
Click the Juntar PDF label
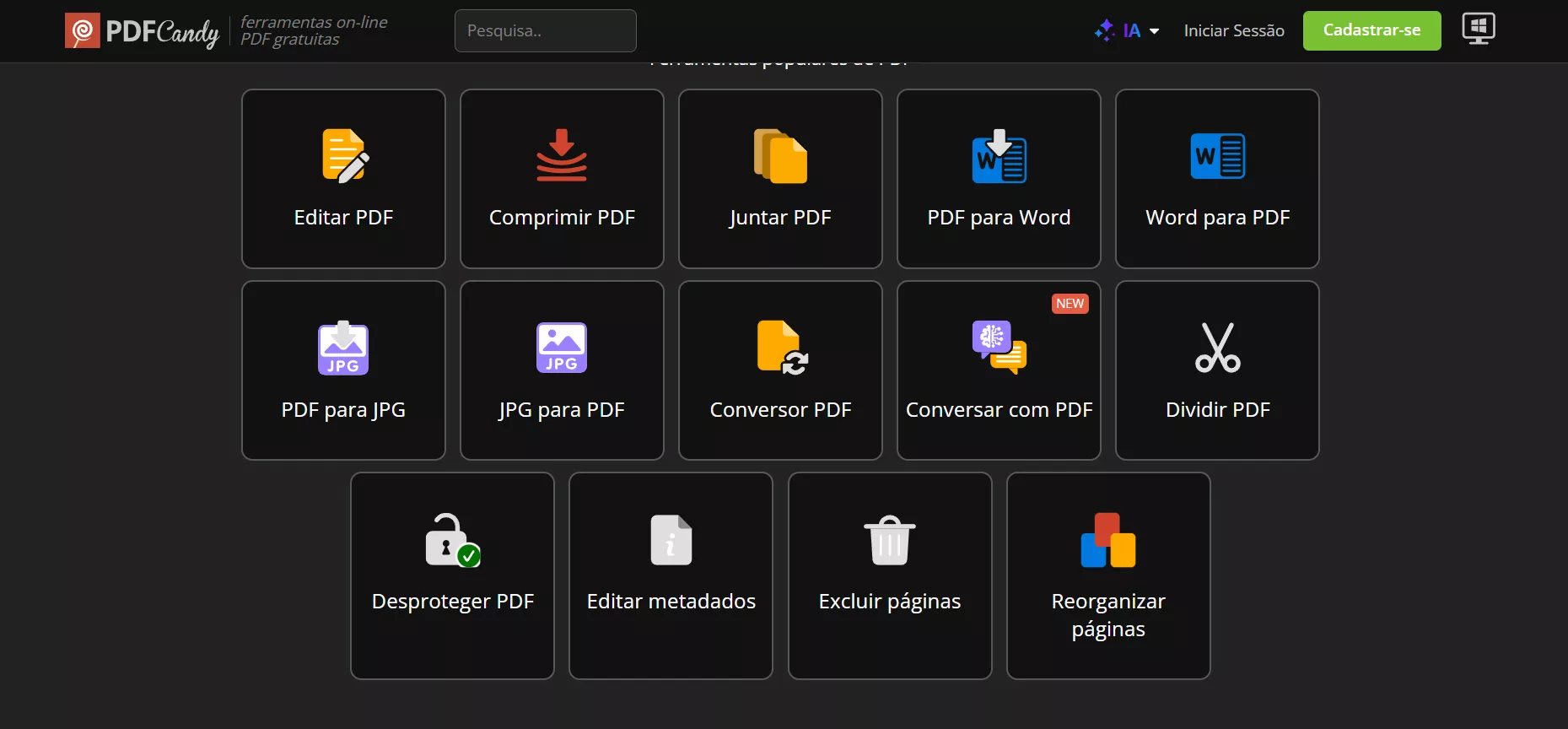pos(780,218)
